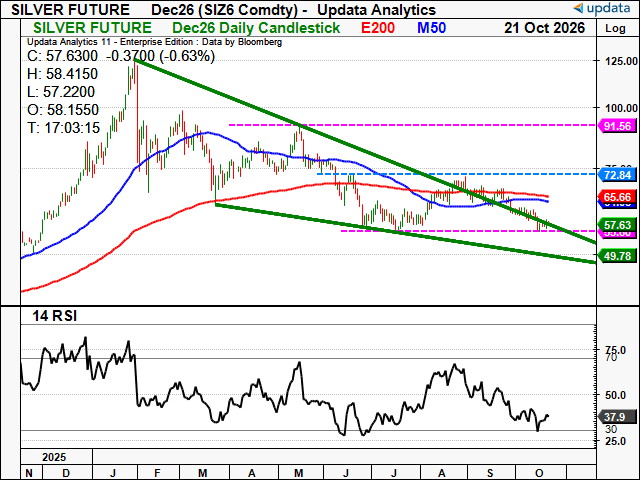This screenshot has height=480, width=640.
Task: Click the 14 RSI panel title
Action: pyautogui.click(x=54, y=316)
